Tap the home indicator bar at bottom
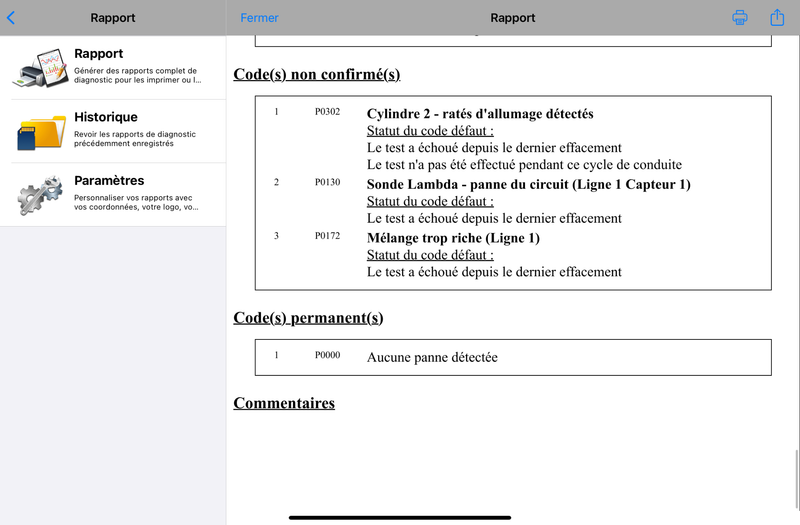Image resolution: width=800 pixels, height=525 pixels. 400,517
